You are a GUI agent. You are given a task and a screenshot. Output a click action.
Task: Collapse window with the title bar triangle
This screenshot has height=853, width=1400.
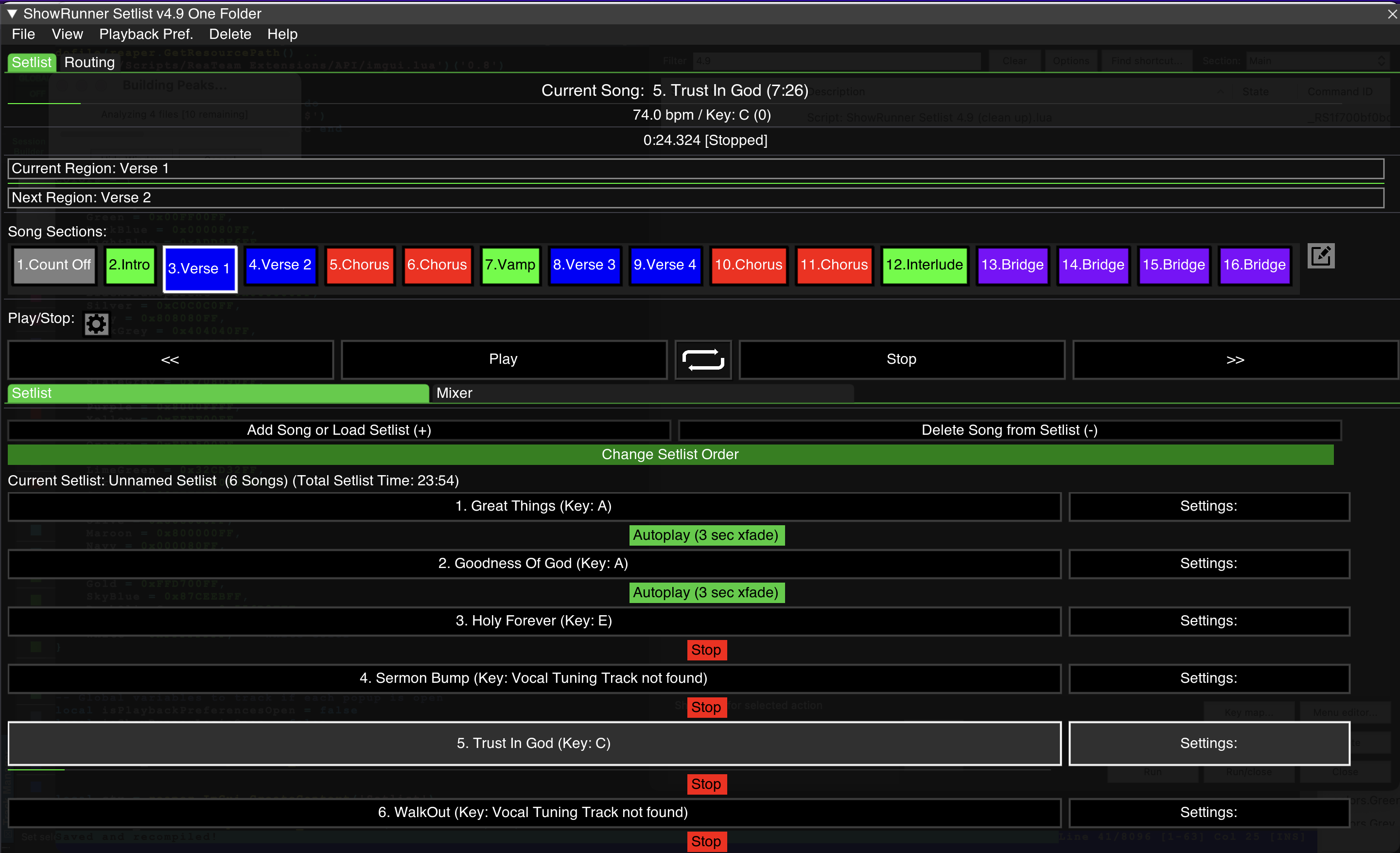[12, 13]
